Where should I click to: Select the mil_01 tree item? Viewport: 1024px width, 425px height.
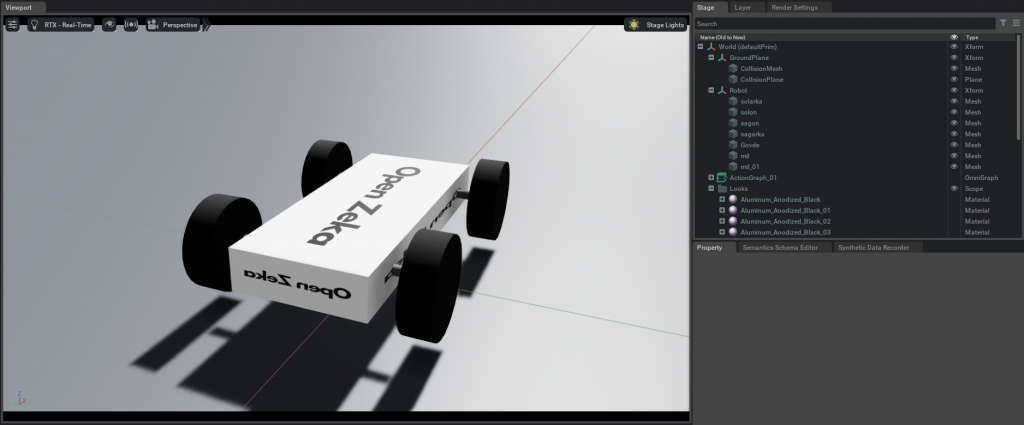point(750,166)
